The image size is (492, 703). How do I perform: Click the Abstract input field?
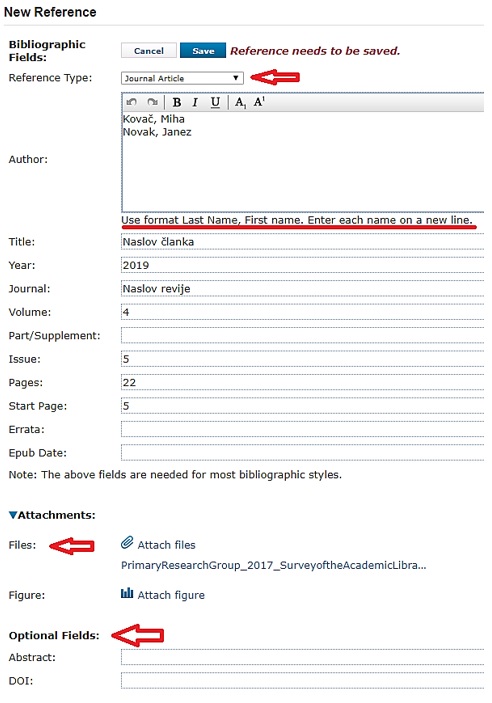tap(302, 657)
